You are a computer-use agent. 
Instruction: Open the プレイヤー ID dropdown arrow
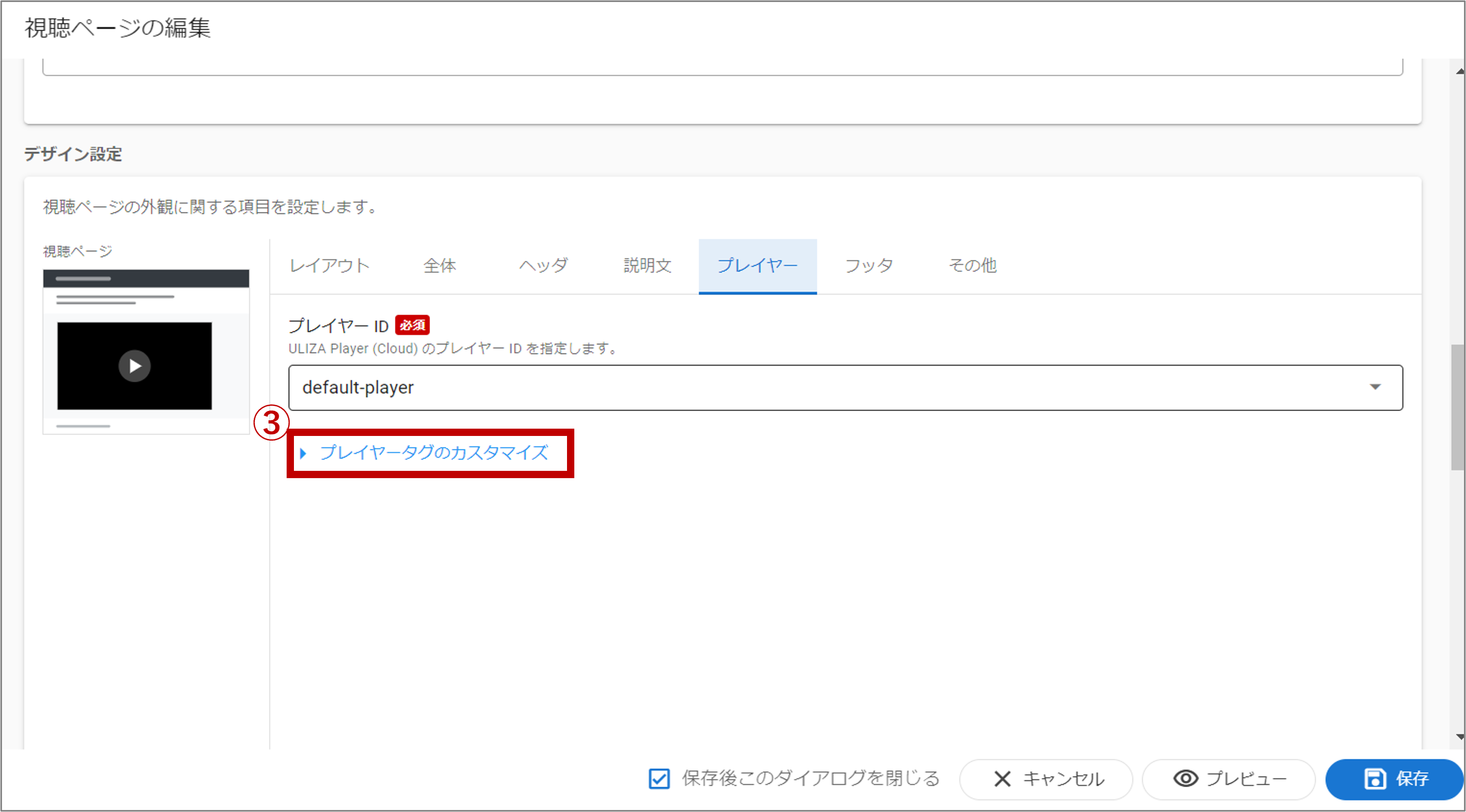(1375, 387)
